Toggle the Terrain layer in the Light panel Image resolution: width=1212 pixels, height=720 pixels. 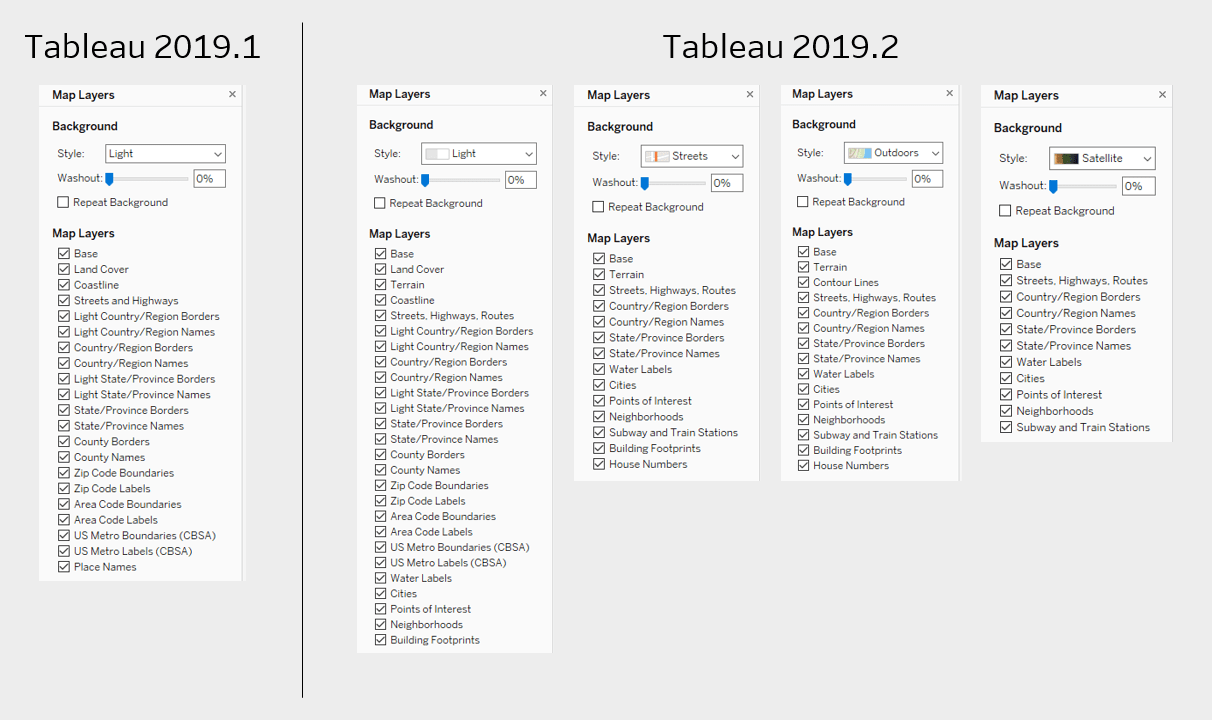click(380, 284)
